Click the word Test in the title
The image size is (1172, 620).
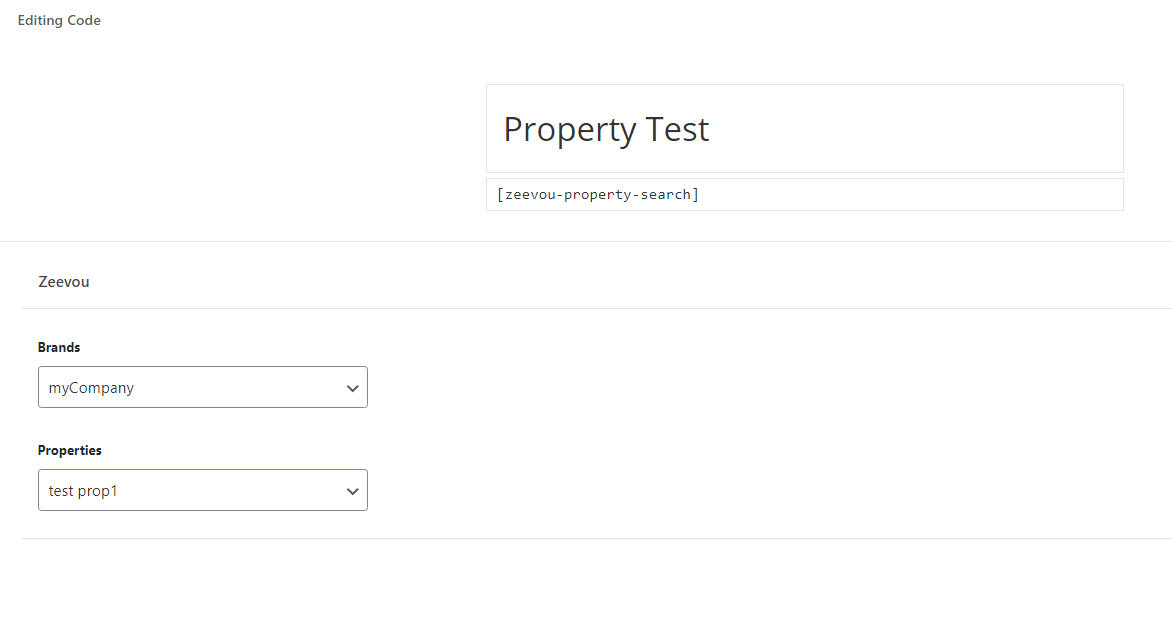click(677, 129)
